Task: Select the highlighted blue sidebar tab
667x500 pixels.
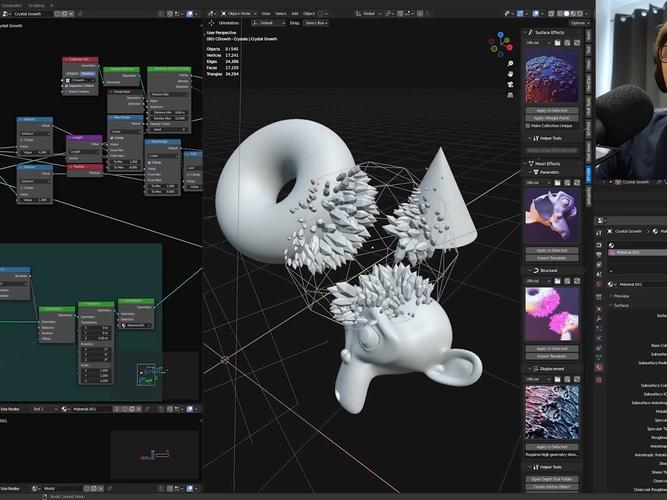Action: [x=589, y=174]
